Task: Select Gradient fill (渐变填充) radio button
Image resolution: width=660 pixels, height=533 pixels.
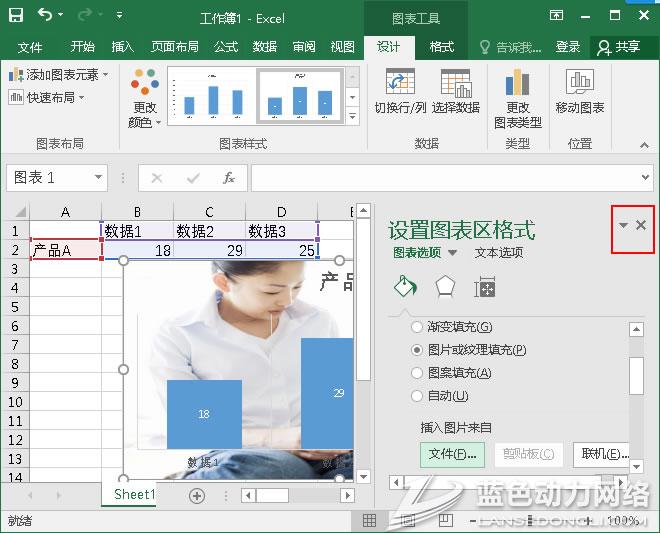Action: [x=418, y=327]
